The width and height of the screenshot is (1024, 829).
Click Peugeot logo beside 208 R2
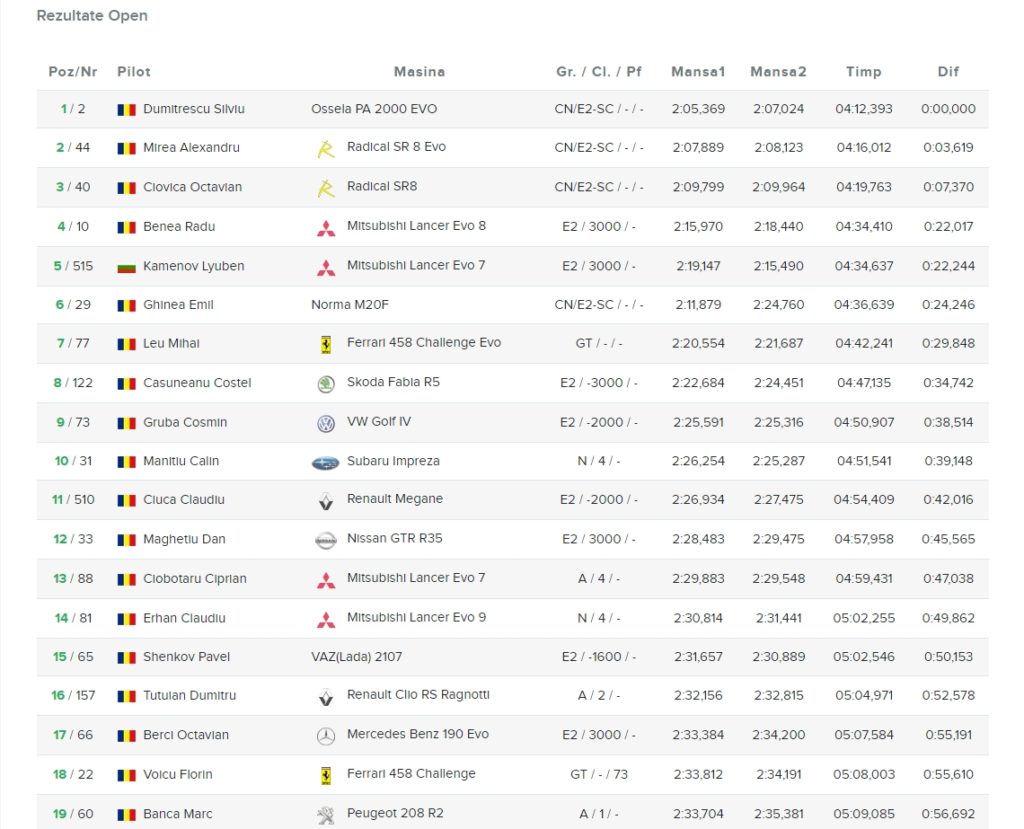pos(325,814)
